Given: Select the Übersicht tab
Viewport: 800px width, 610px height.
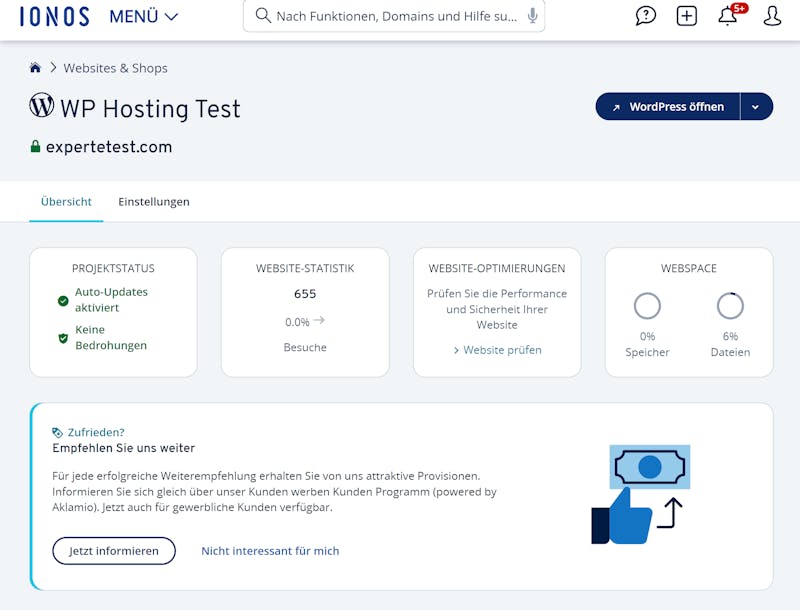Looking at the screenshot, I should coord(66,201).
